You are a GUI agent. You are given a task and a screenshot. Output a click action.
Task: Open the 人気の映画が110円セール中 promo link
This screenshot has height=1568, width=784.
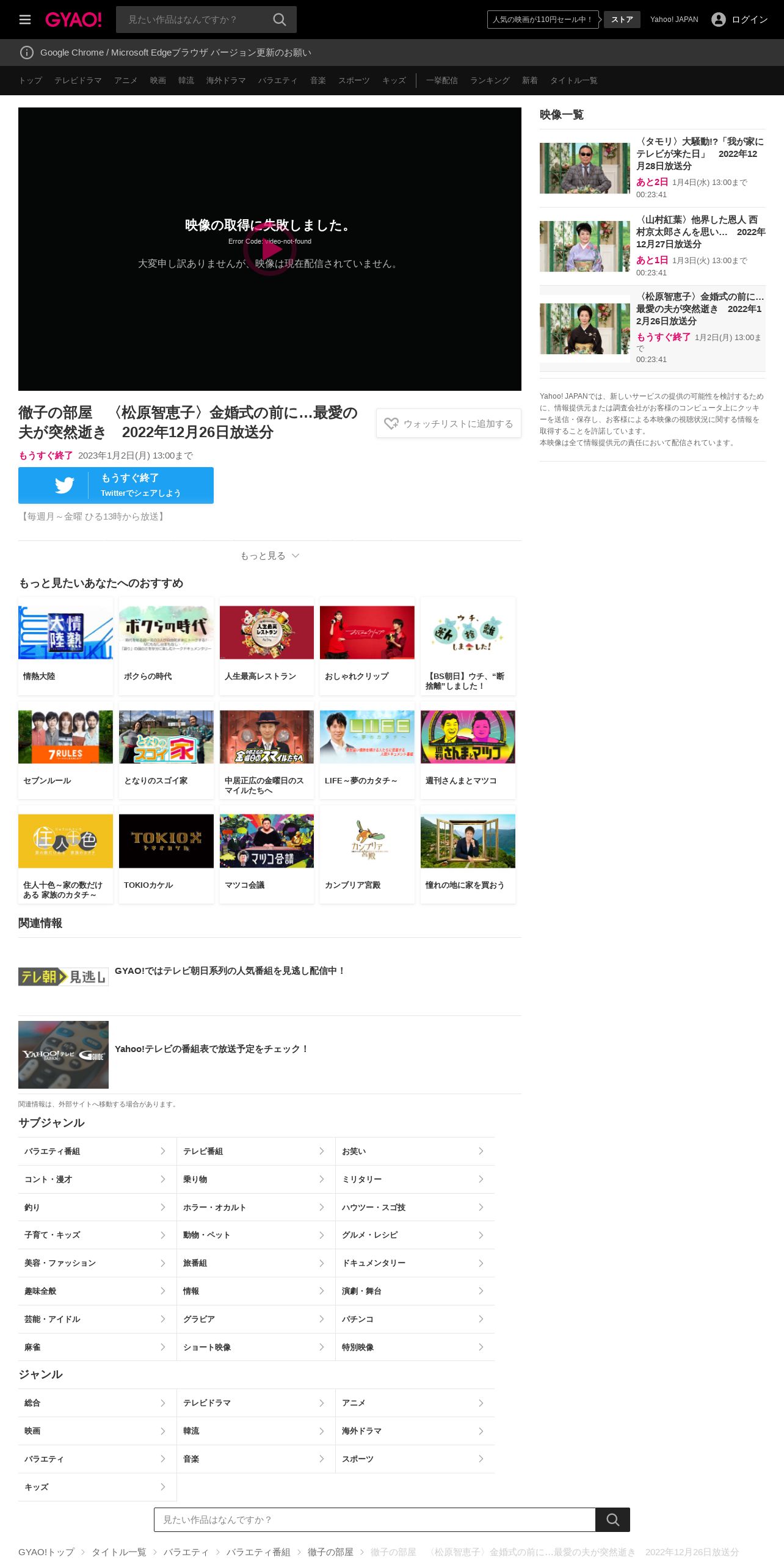click(543, 20)
